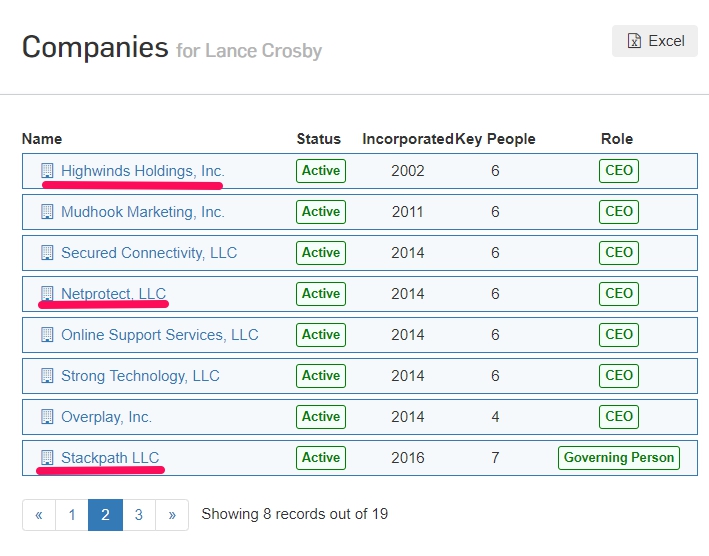Click the building icon beside Highwinds Holdings, Inc.
The height and width of the screenshot is (556, 709).
(47, 171)
